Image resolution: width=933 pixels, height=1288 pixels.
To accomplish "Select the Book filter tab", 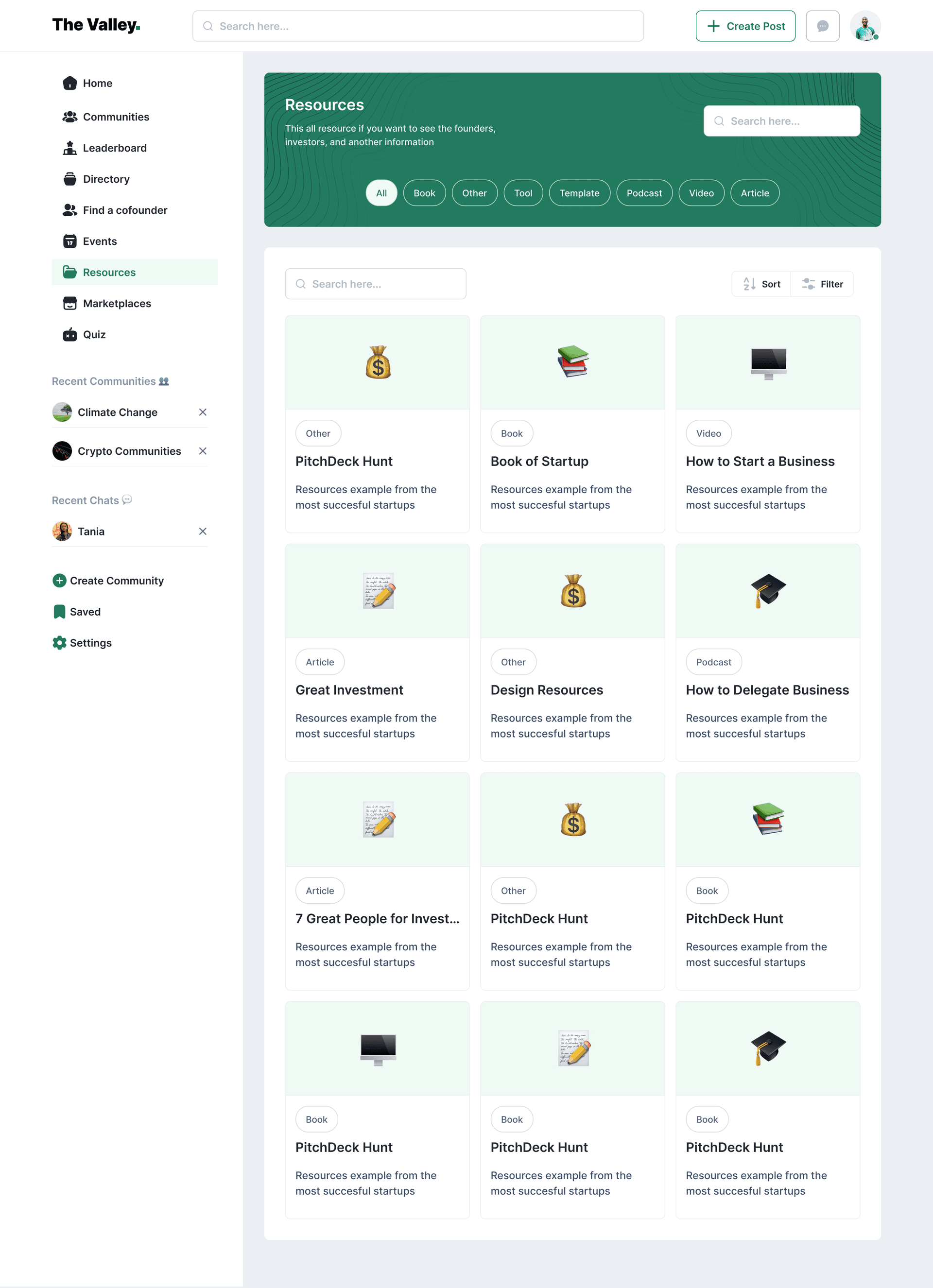I will pos(424,192).
